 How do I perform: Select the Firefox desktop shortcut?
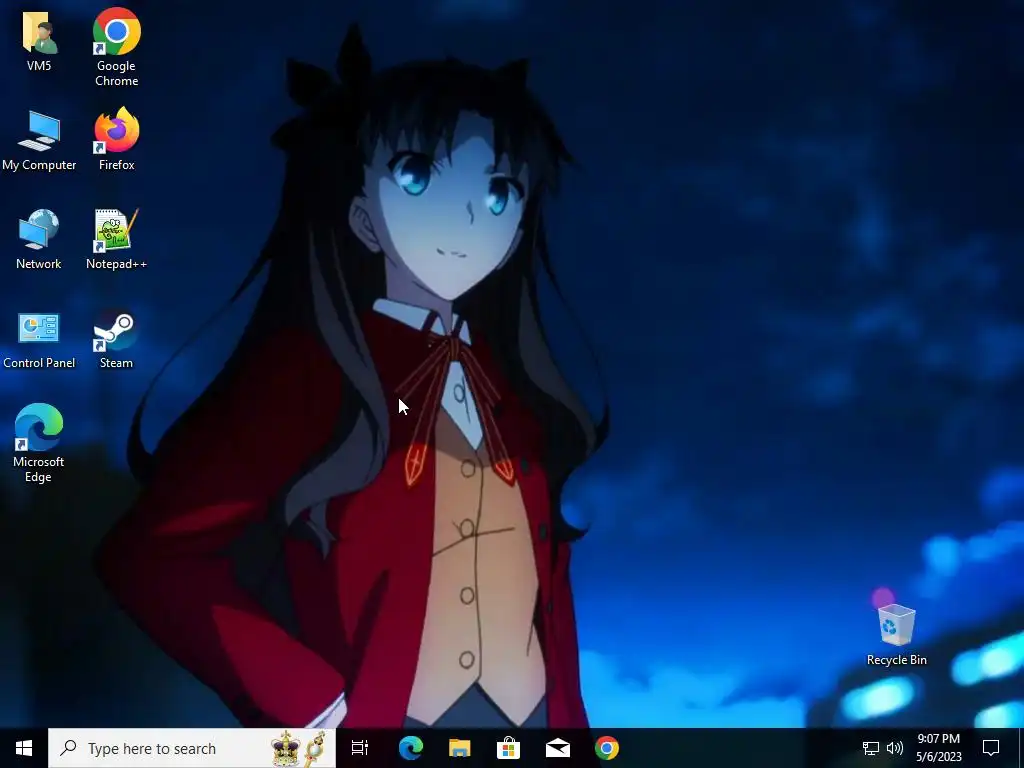coord(116,139)
